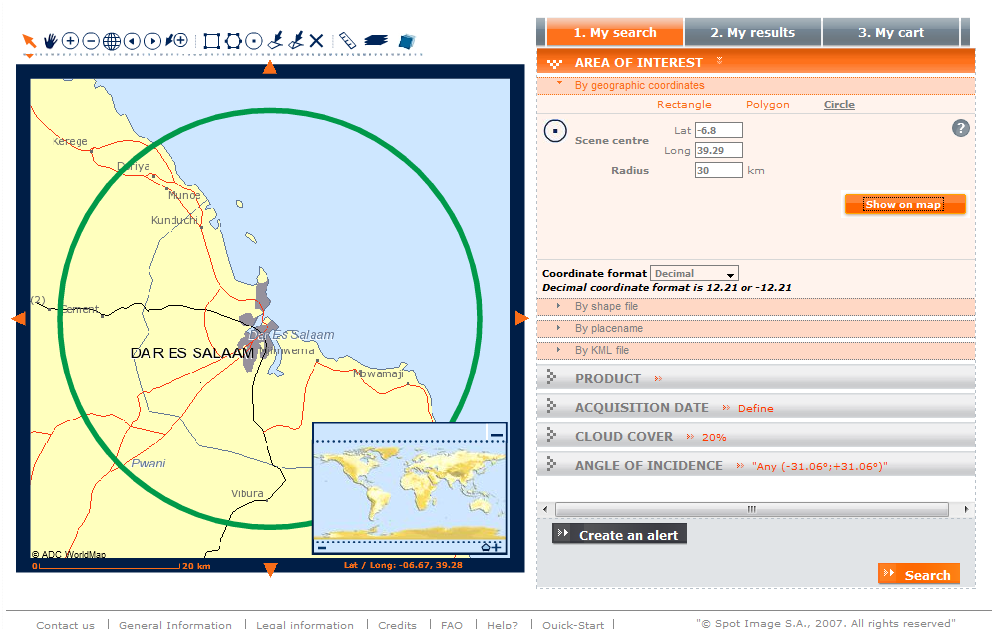Viewport: 994px width, 631px height.
Task: Click Create an alert button
Action: point(619,535)
